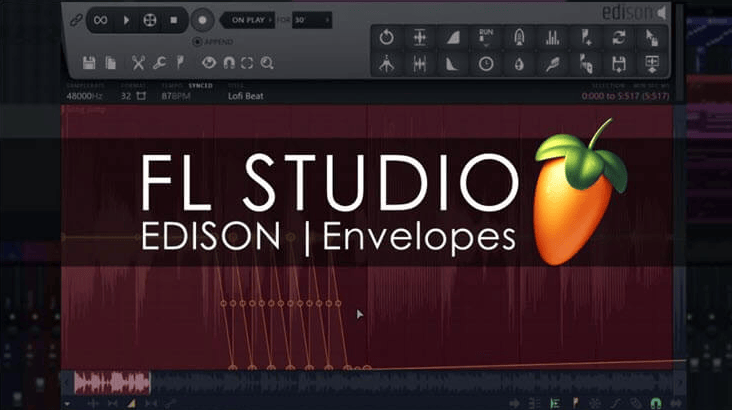The image size is (732, 410).
Task: Click the left scroll arrow of overview bar
Action: [x=67, y=383]
